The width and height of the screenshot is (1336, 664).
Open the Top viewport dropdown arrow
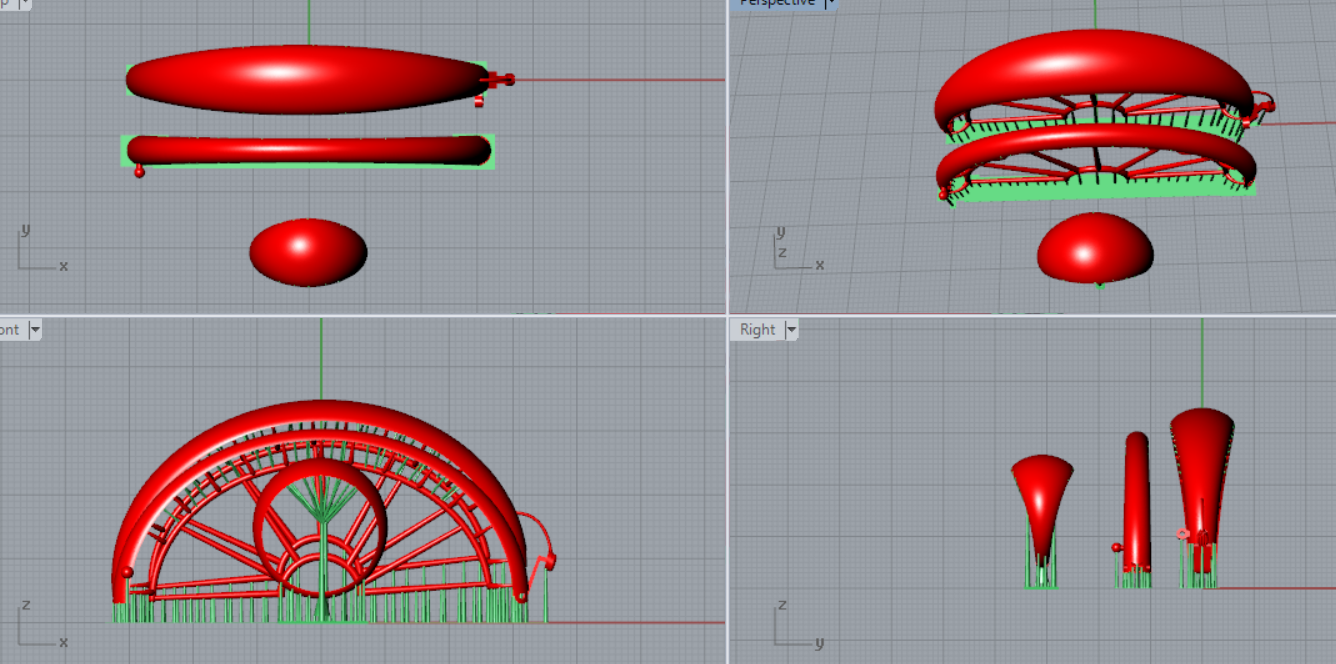(24, 3)
